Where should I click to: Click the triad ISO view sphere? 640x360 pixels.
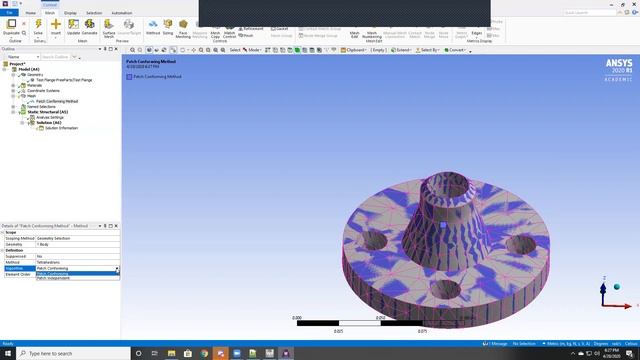click(x=617, y=287)
